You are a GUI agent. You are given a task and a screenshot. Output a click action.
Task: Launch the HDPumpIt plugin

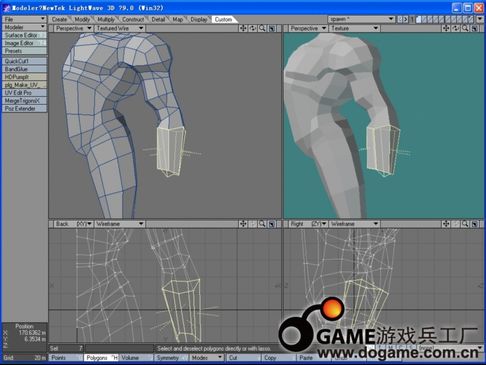(x=24, y=77)
